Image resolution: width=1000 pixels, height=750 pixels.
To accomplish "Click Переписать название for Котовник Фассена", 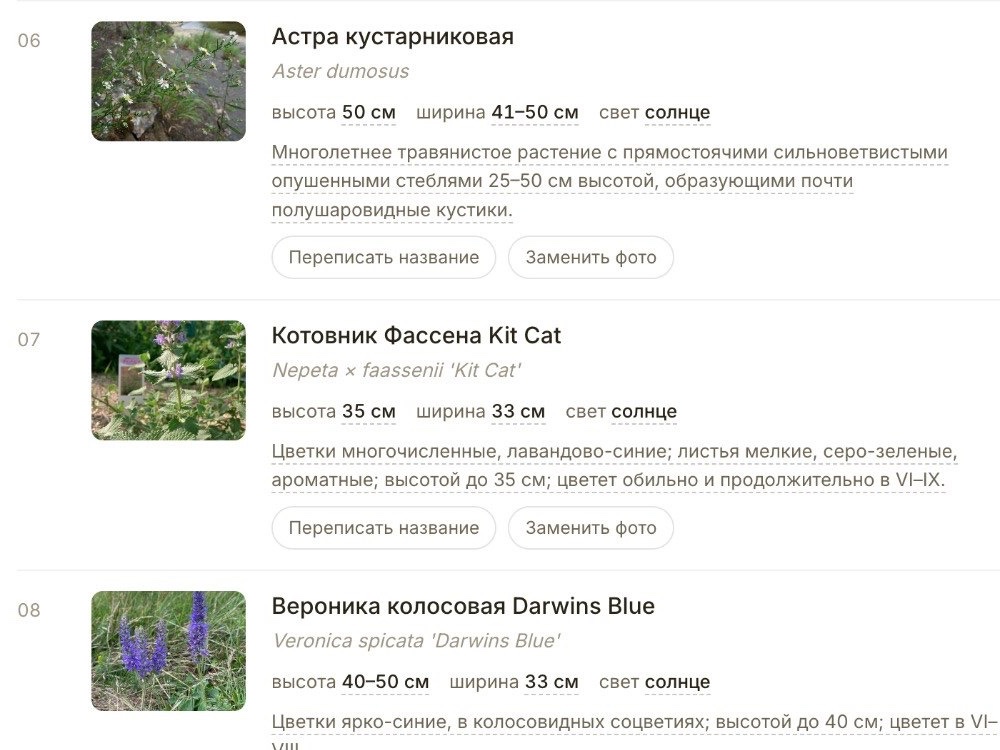I will [x=383, y=528].
